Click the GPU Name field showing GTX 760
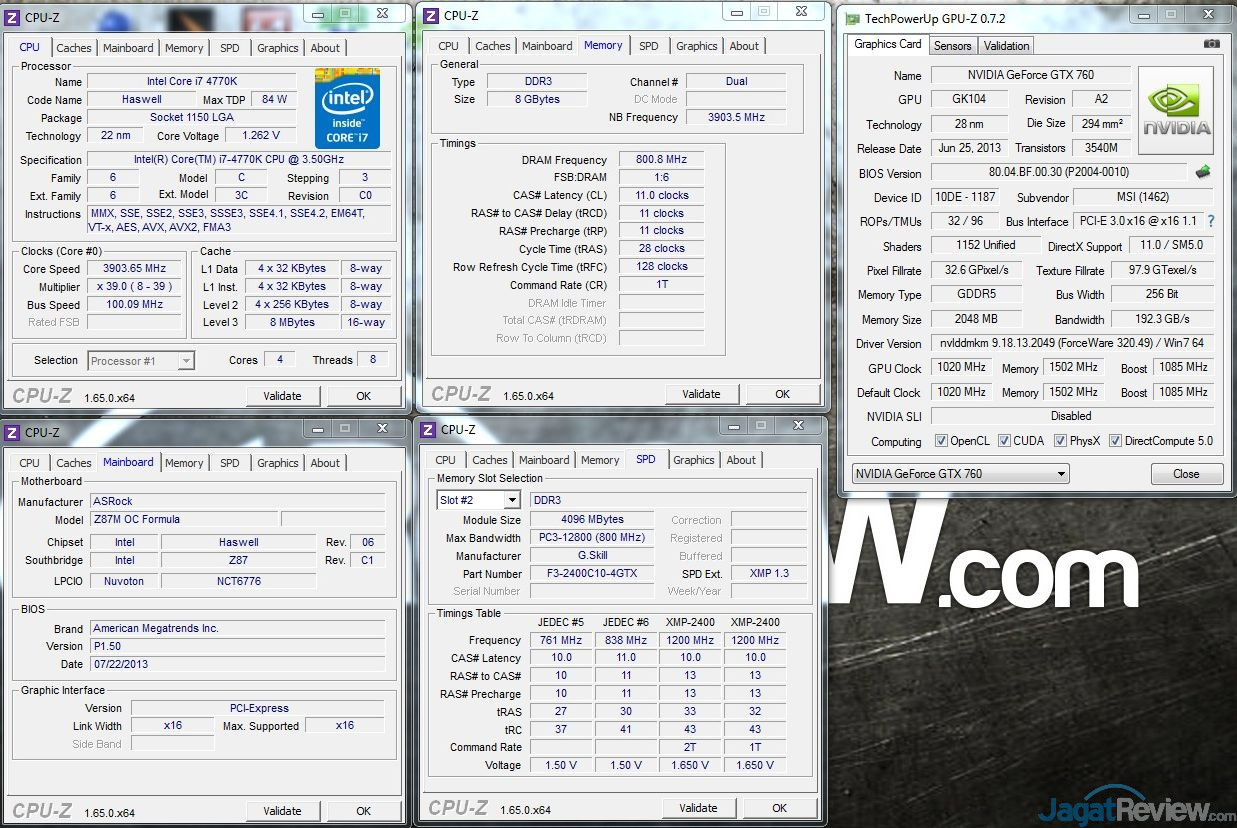1237x828 pixels. click(x=1030, y=76)
